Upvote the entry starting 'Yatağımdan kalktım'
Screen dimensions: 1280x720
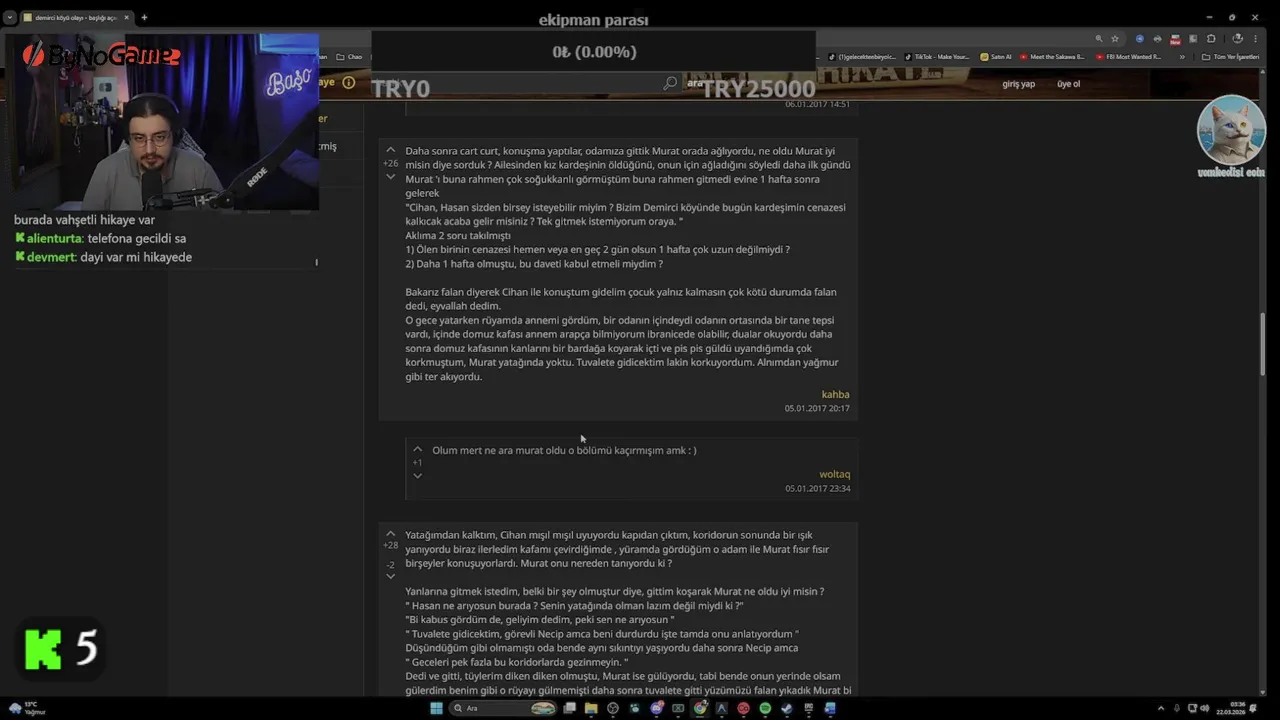[390, 534]
